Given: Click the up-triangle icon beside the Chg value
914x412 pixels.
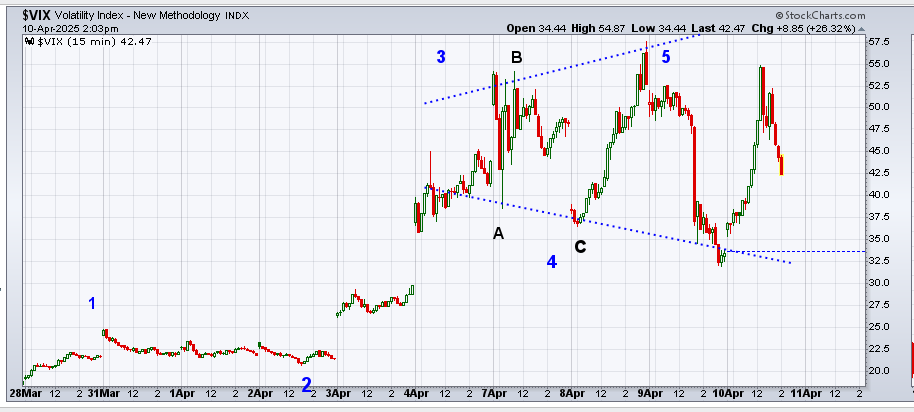Looking at the screenshot, I should point(862,29).
